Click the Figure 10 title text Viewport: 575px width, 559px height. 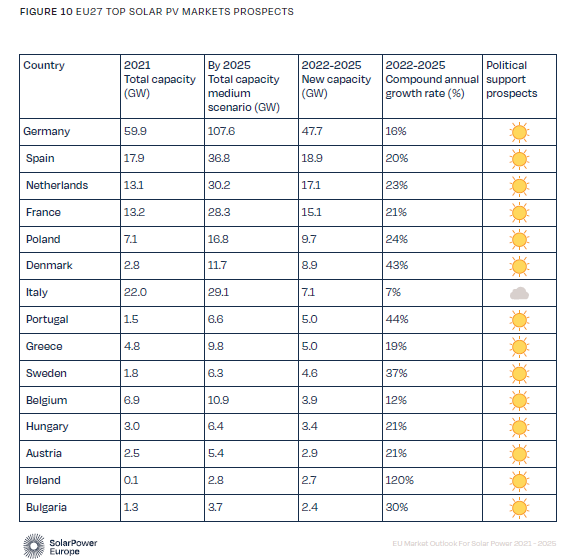click(x=157, y=12)
